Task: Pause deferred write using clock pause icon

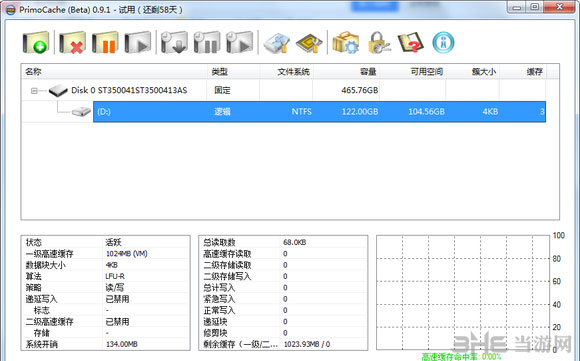Action: [x=207, y=42]
